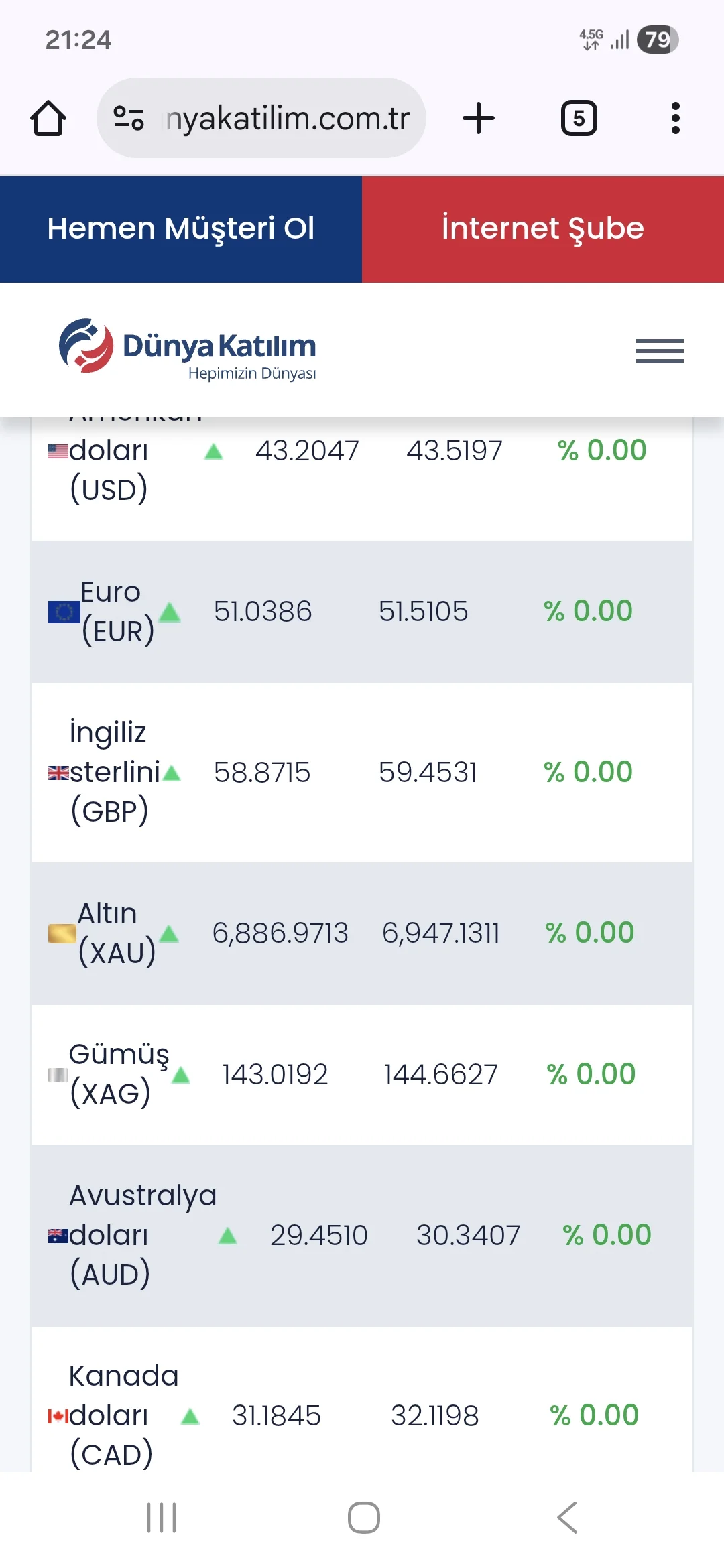Tap the gold bar icon for Altın
724x1568 pixels.
(x=62, y=933)
